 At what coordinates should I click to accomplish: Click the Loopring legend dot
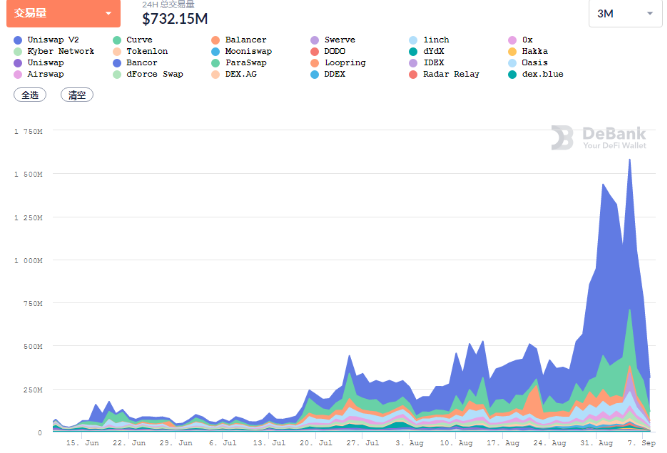click(315, 63)
